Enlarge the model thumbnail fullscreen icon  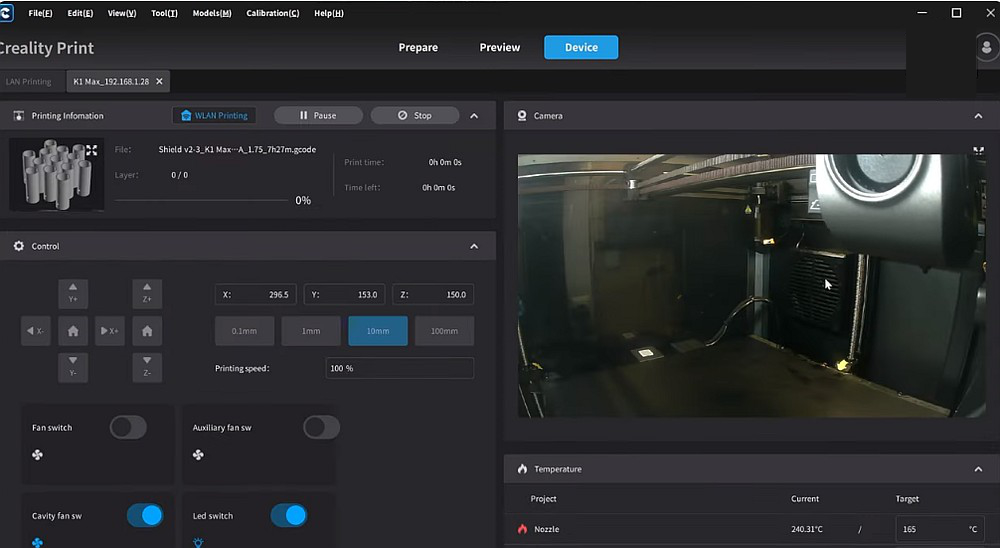tap(92, 150)
